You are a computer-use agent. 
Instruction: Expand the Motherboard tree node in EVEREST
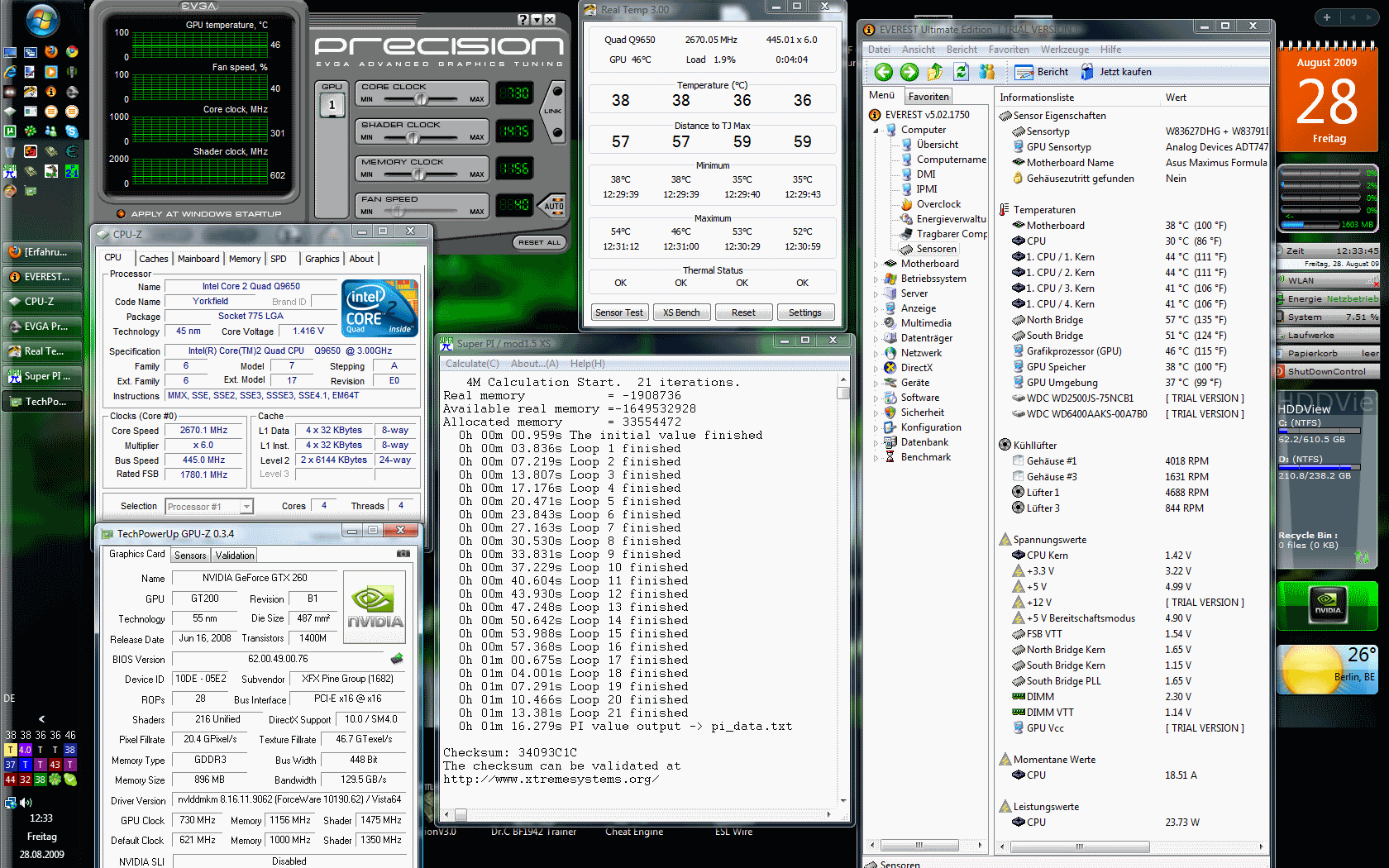tap(876, 265)
